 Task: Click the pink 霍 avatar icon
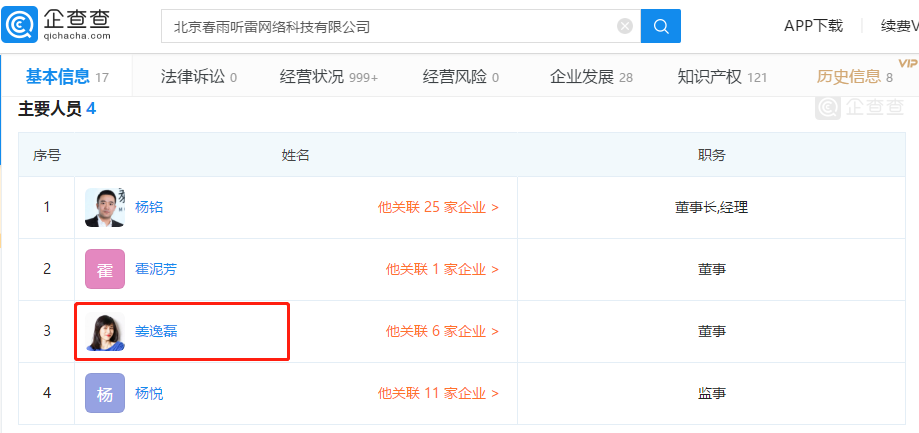tap(105, 269)
